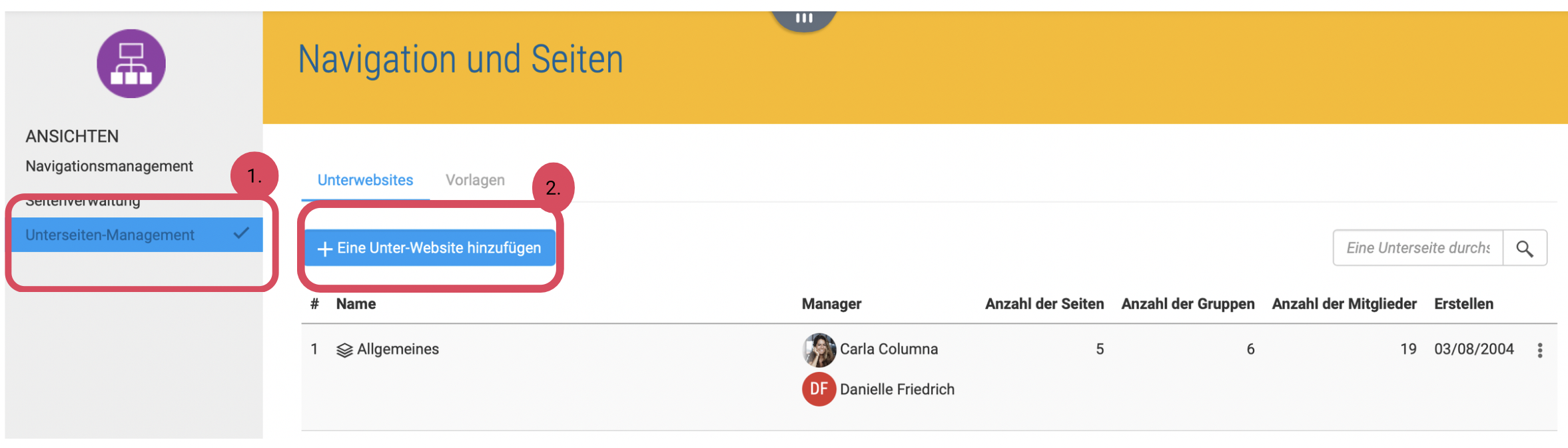Click the Name column header

(356, 304)
